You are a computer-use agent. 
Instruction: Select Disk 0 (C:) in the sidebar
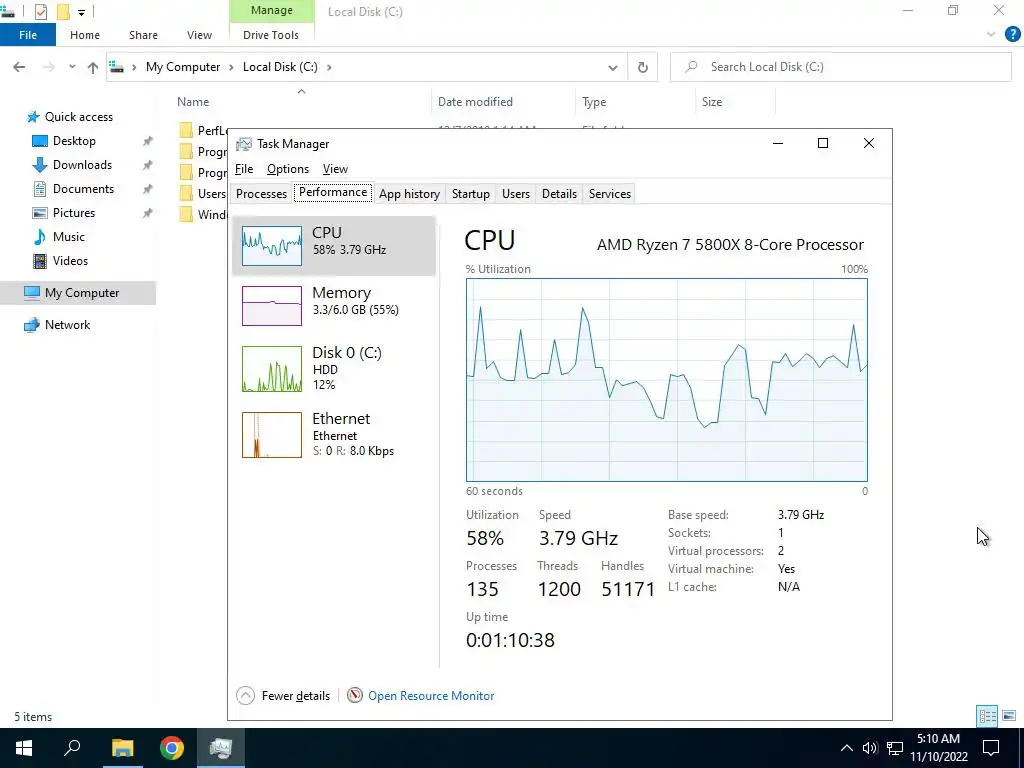click(x=334, y=369)
